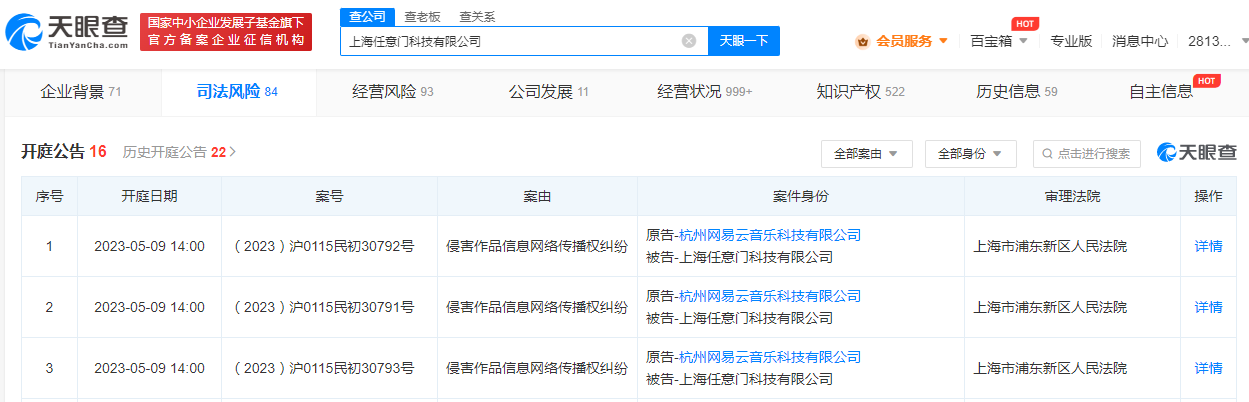The height and width of the screenshot is (402, 1249).
Task: Expand the 2813... account dropdown
Action: (1217, 41)
